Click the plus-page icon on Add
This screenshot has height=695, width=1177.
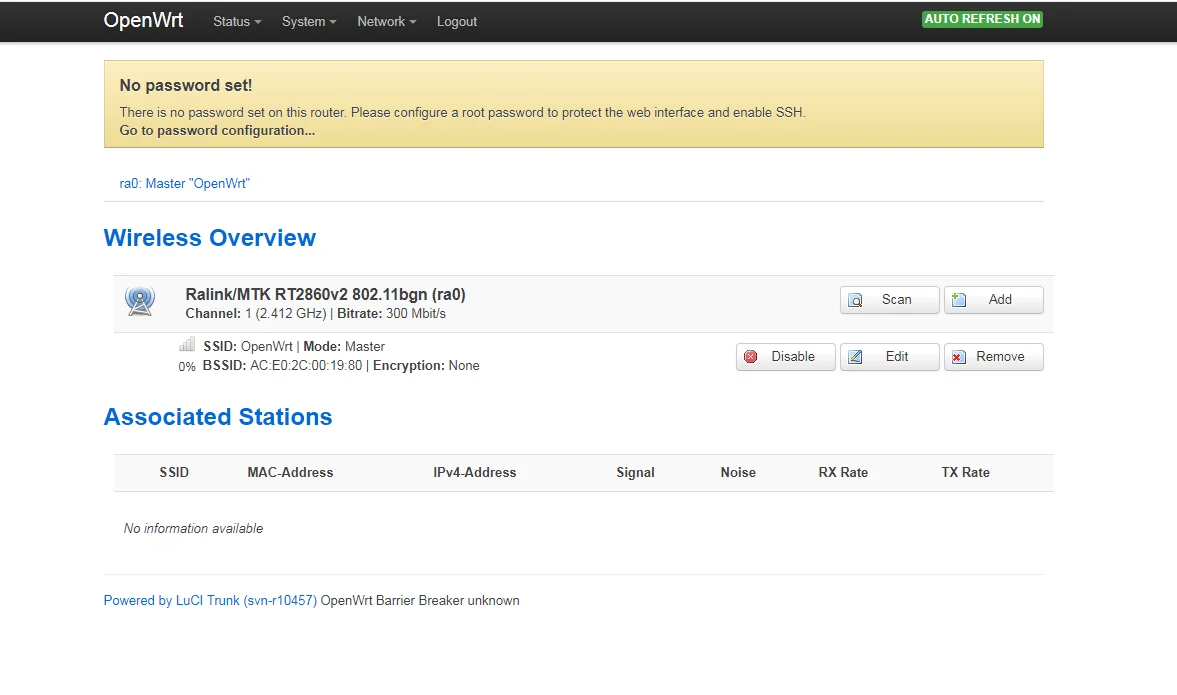[959, 300]
